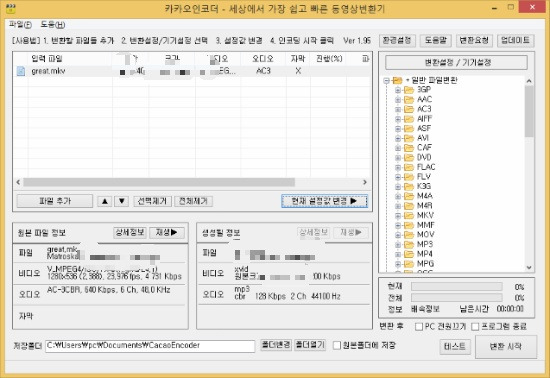Click the 폴더변경 button
Screen dimensions: 550x378
(x=276, y=345)
